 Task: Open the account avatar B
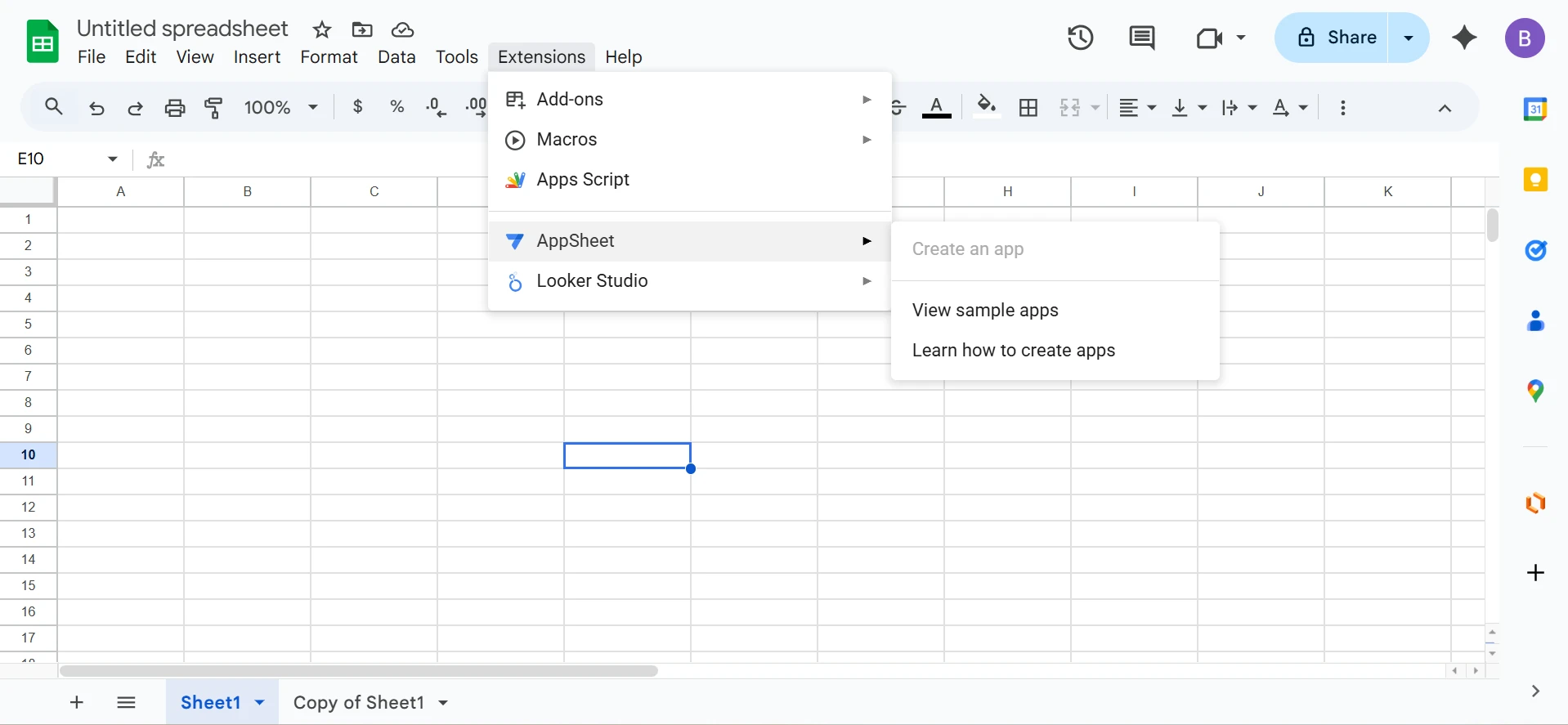1525,38
